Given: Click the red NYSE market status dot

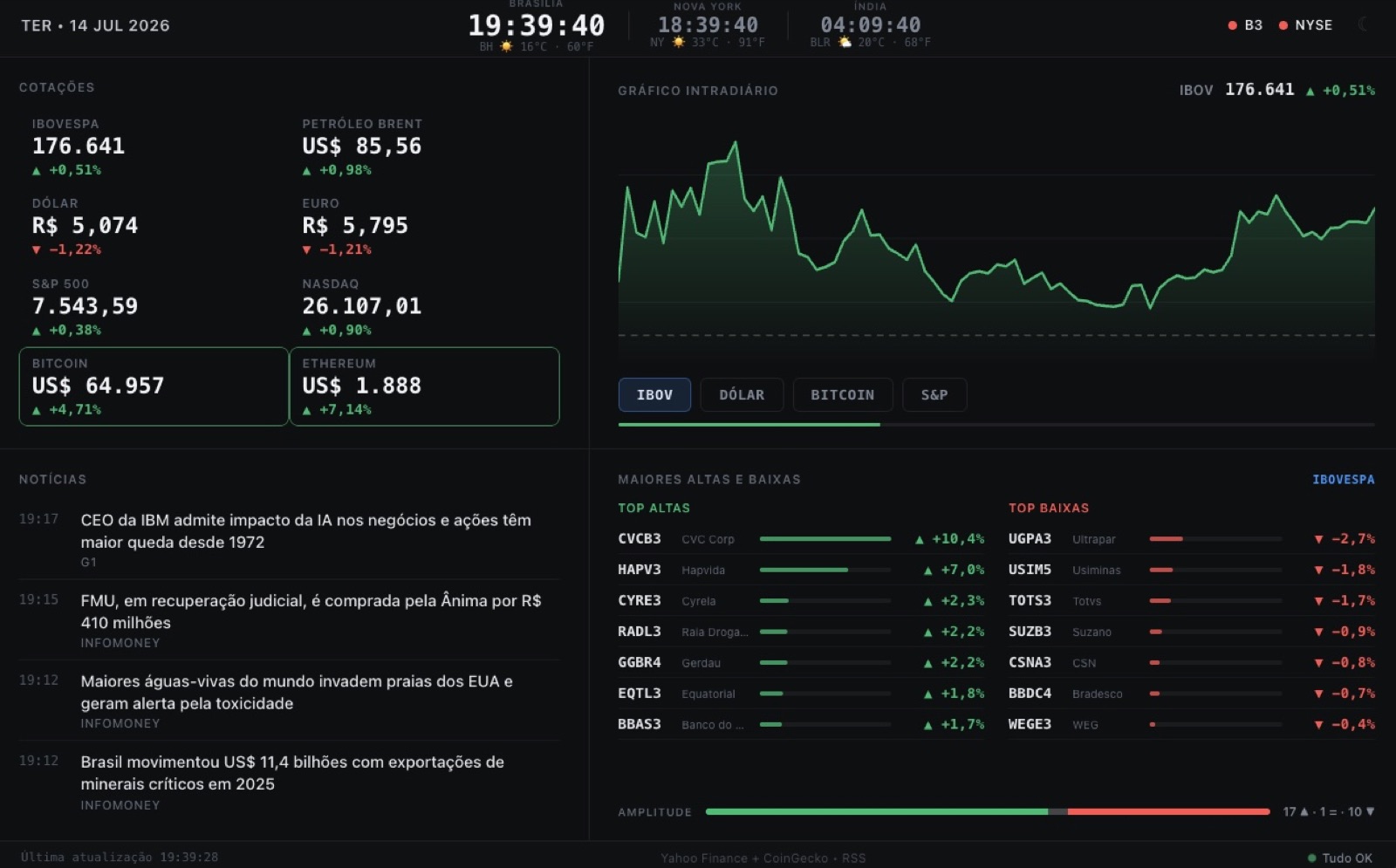Looking at the screenshot, I should (x=1283, y=25).
